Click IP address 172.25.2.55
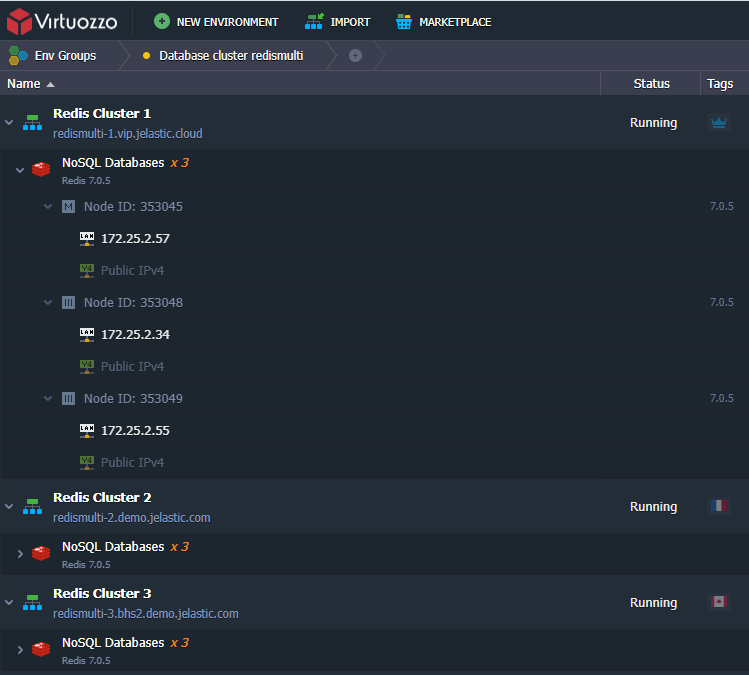Screen dimensions: 749x675 (135, 431)
